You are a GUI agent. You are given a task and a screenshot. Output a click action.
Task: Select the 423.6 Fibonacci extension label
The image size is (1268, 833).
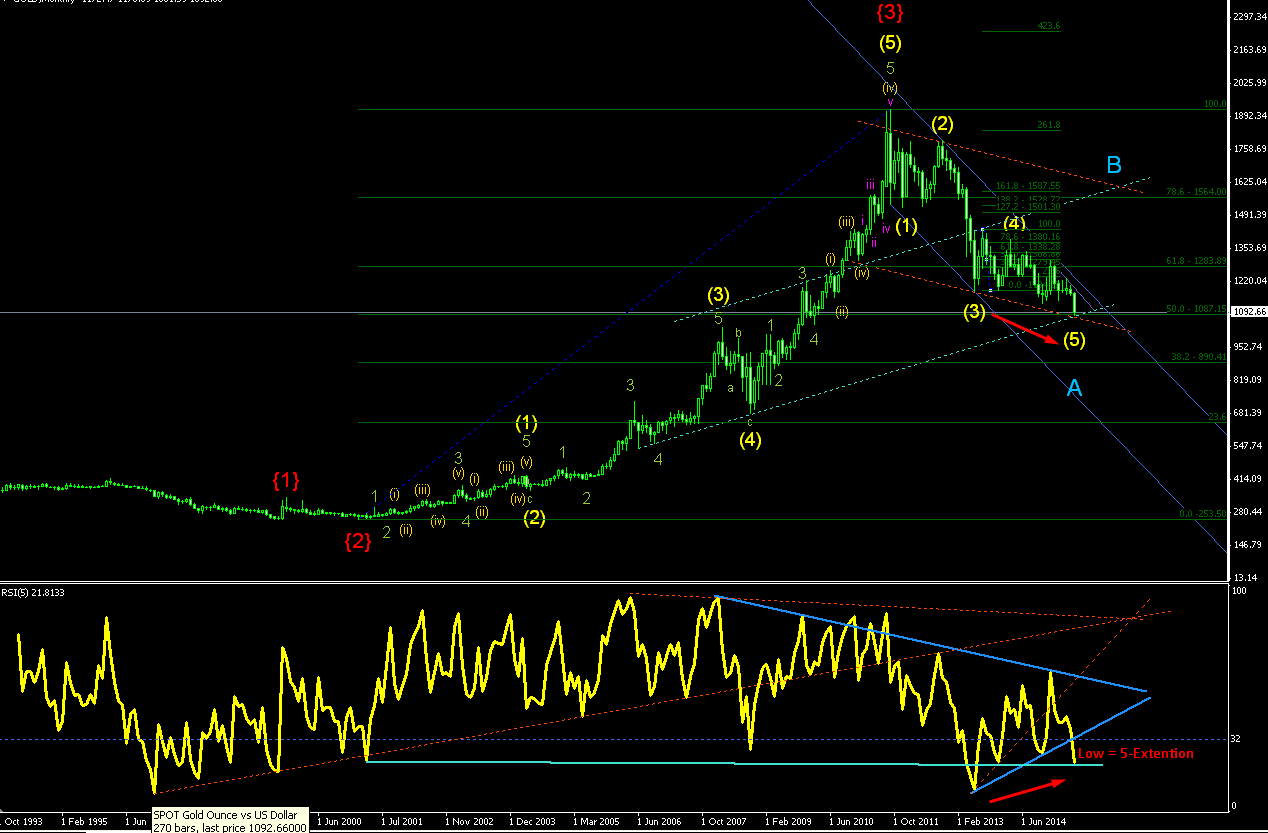pos(1048,26)
